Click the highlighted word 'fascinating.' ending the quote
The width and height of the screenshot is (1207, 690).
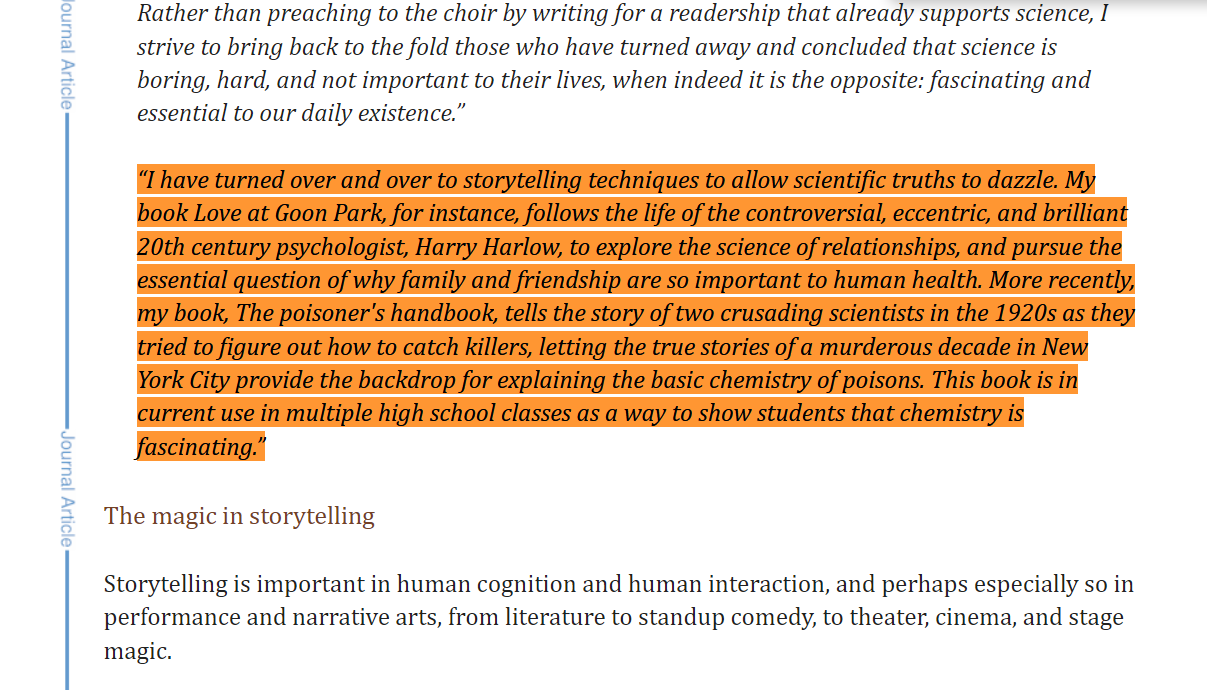[x=200, y=447]
